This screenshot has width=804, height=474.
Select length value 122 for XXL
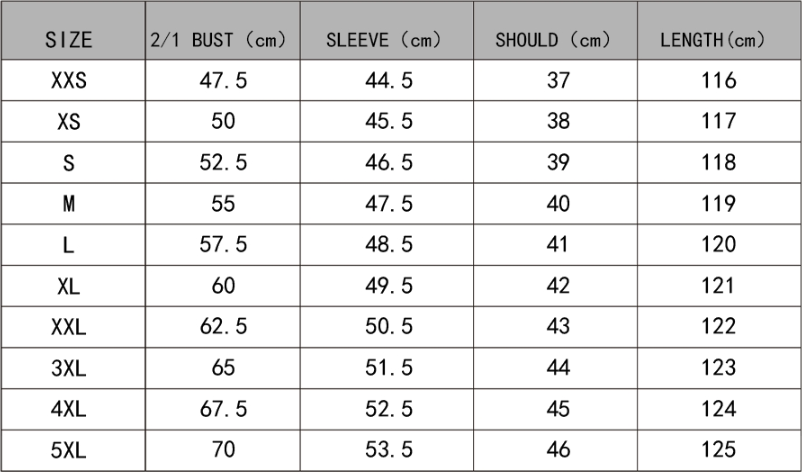718,327
